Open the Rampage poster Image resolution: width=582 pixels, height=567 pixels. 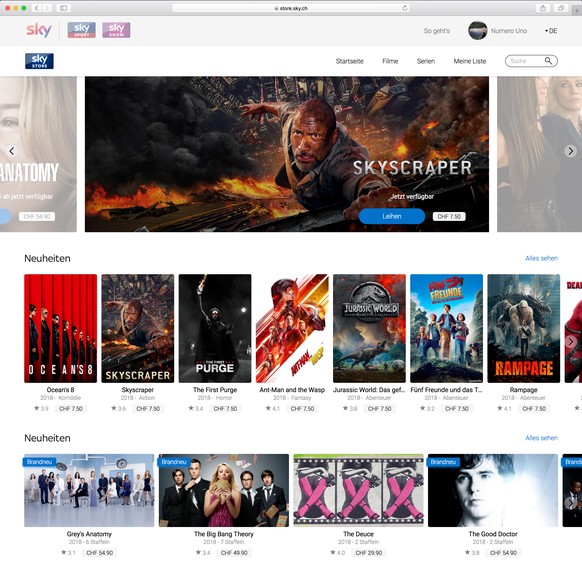pos(524,328)
